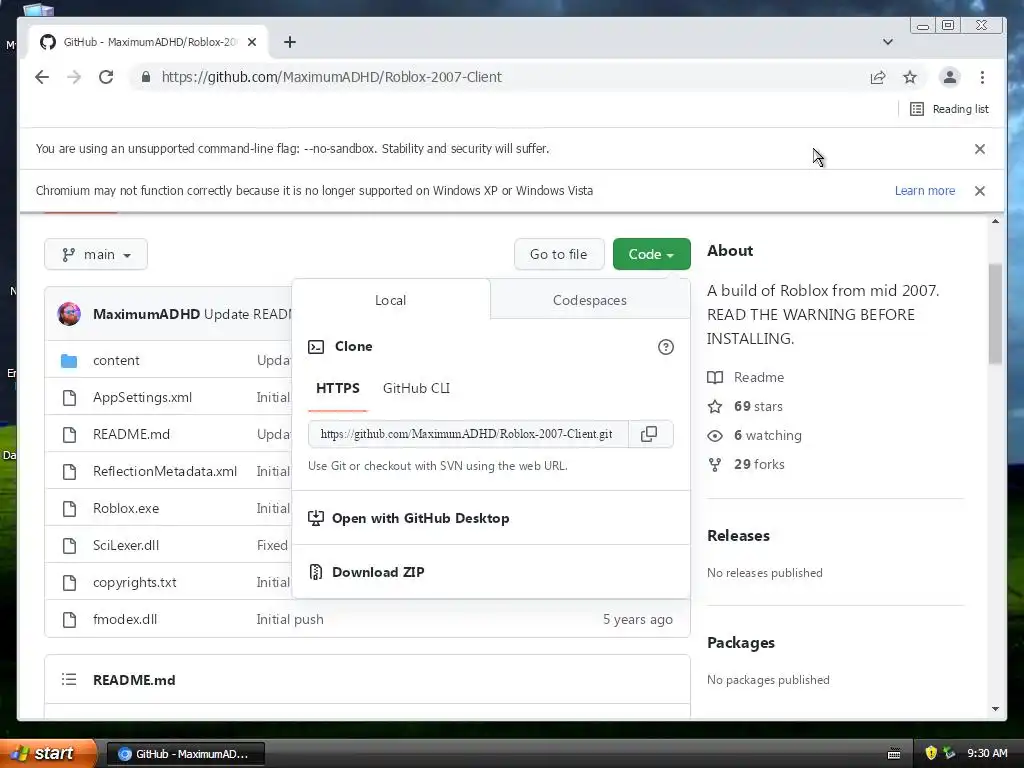This screenshot has height=768, width=1024.
Task: Open fmodex.dll file
Action: 125,619
